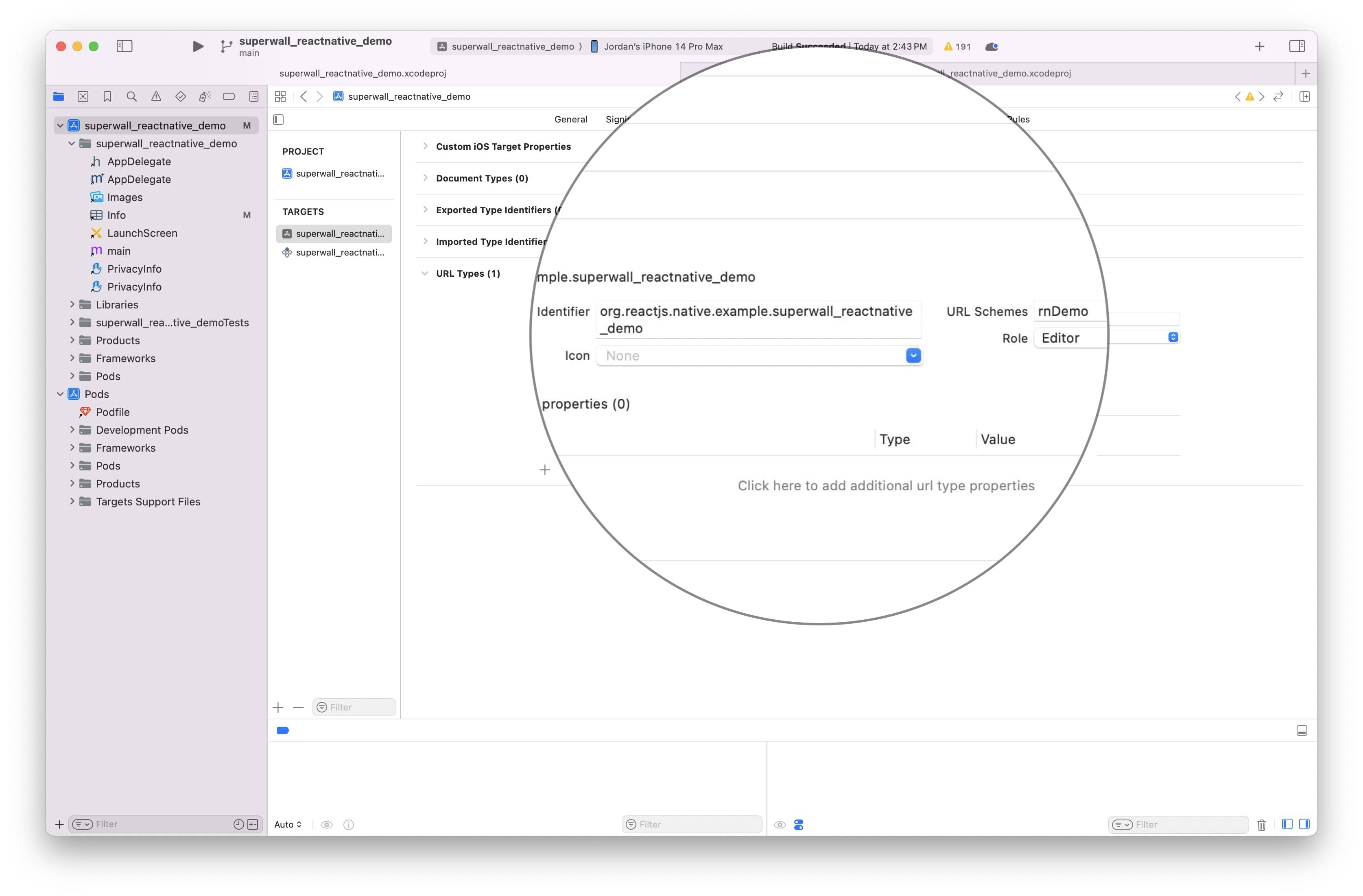1363x896 pixels.
Task: Switch to the General tab
Action: [570, 119]
